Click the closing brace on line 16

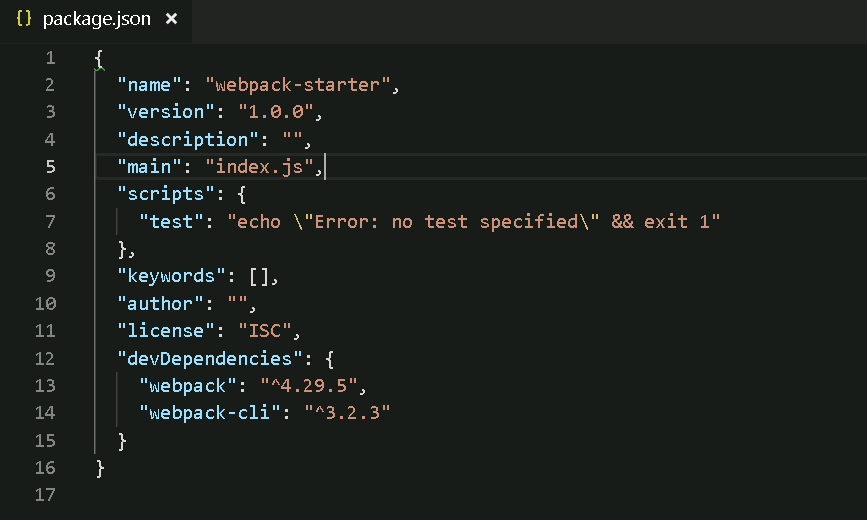pyautogui.click(x=100, y=467)
